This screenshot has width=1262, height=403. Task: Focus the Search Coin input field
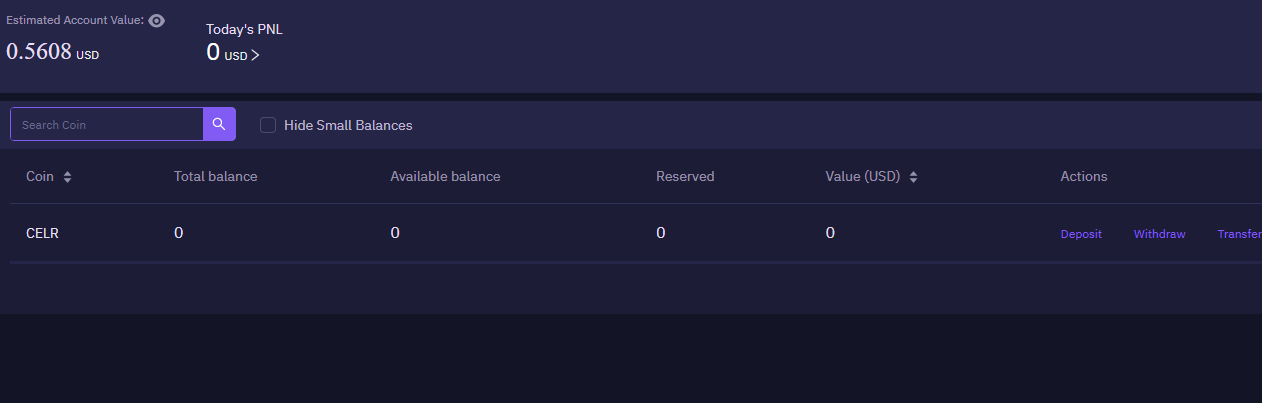(x=107, y=124)
